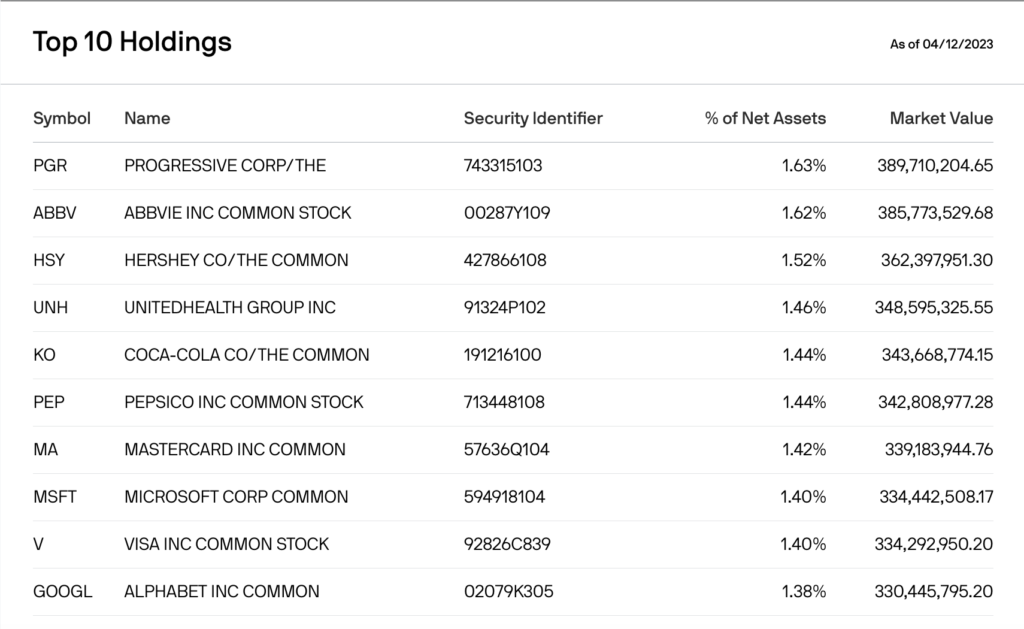Click the HSY symbol in the table
The height and width of the screenshot is (629, 1024).
point(49,260)
